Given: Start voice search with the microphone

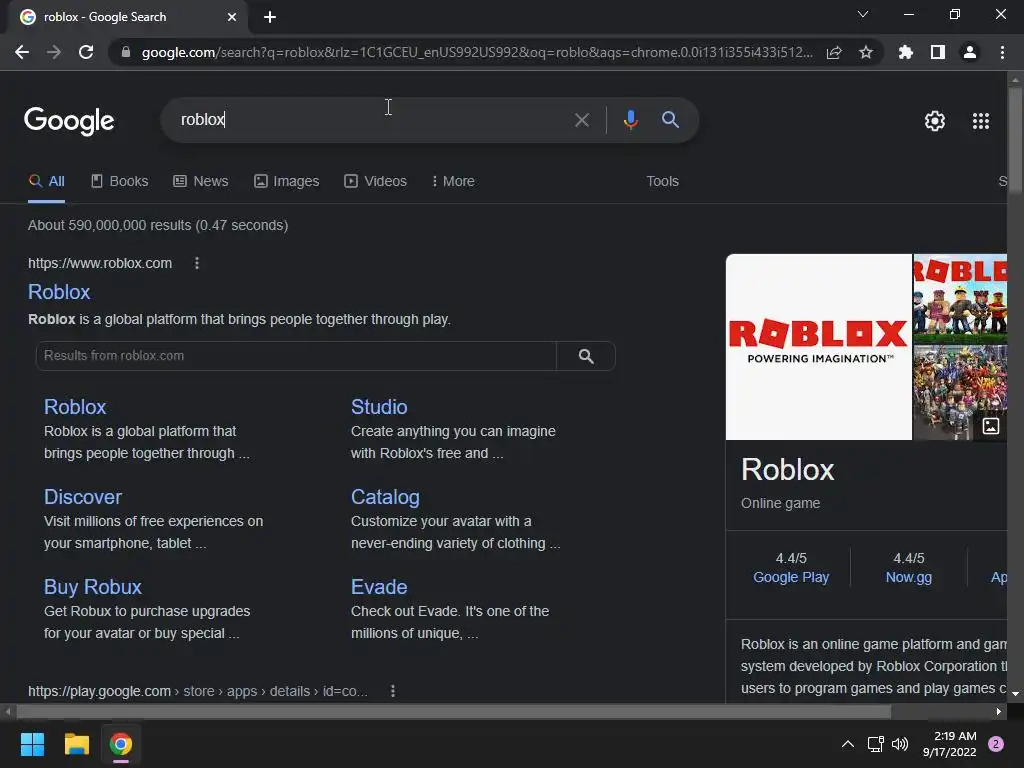Looking at the screenshot, I should point(630,120).
